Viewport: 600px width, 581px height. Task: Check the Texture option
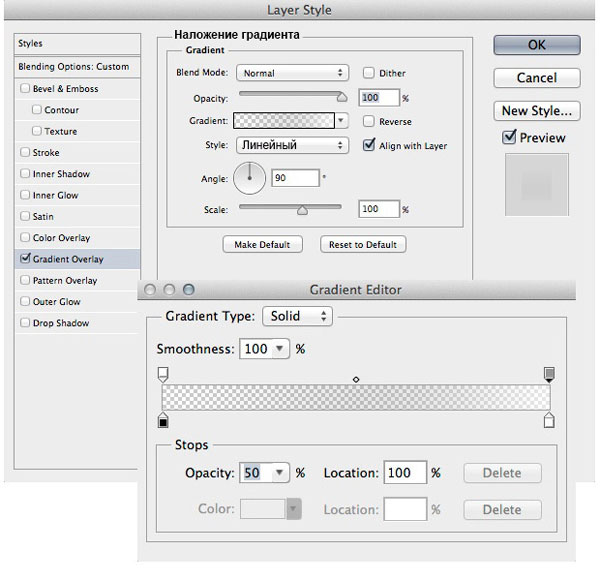coord(37,131)
